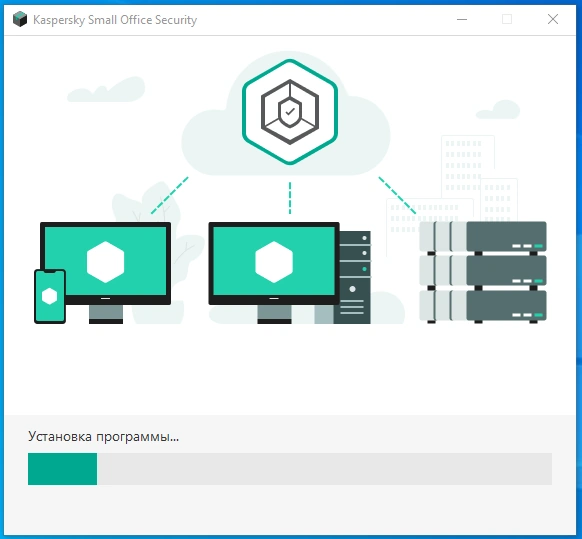Click the hexagon shield logo in the cloud
Image resolution: width=582 pixels, height=539 pixels.
click(290, 112)
